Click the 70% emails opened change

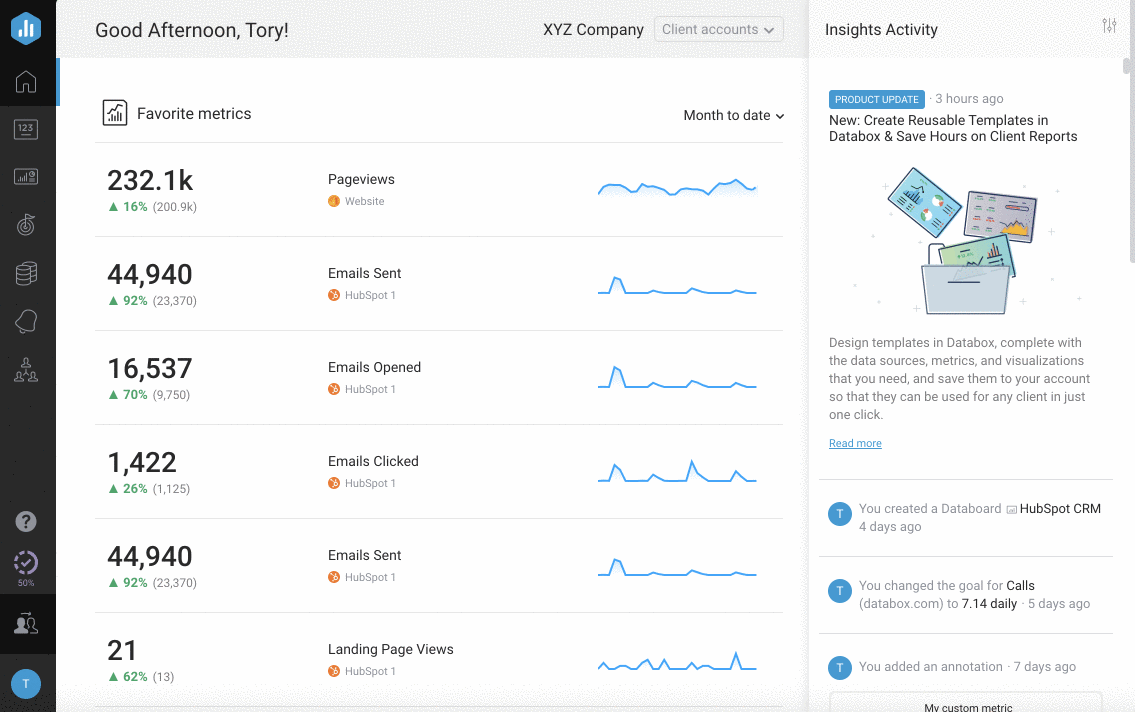click(x=128, y=395)
